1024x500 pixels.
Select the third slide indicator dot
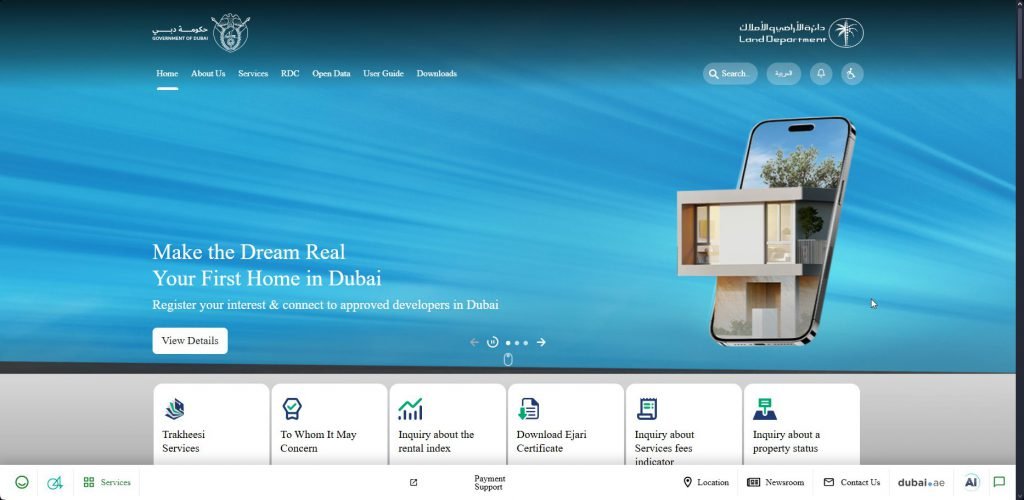(x=525, y=343)
